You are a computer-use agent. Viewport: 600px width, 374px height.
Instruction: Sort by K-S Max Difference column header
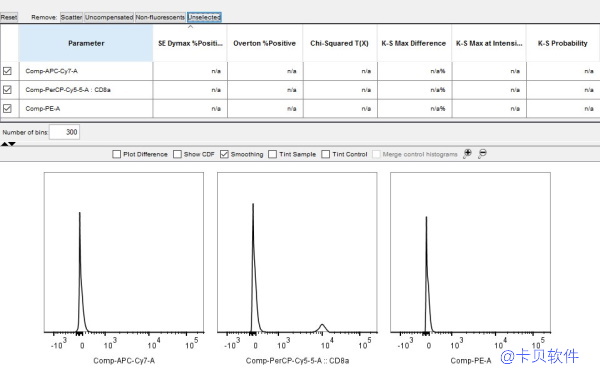pyautogui.click(x=414, y=43)
